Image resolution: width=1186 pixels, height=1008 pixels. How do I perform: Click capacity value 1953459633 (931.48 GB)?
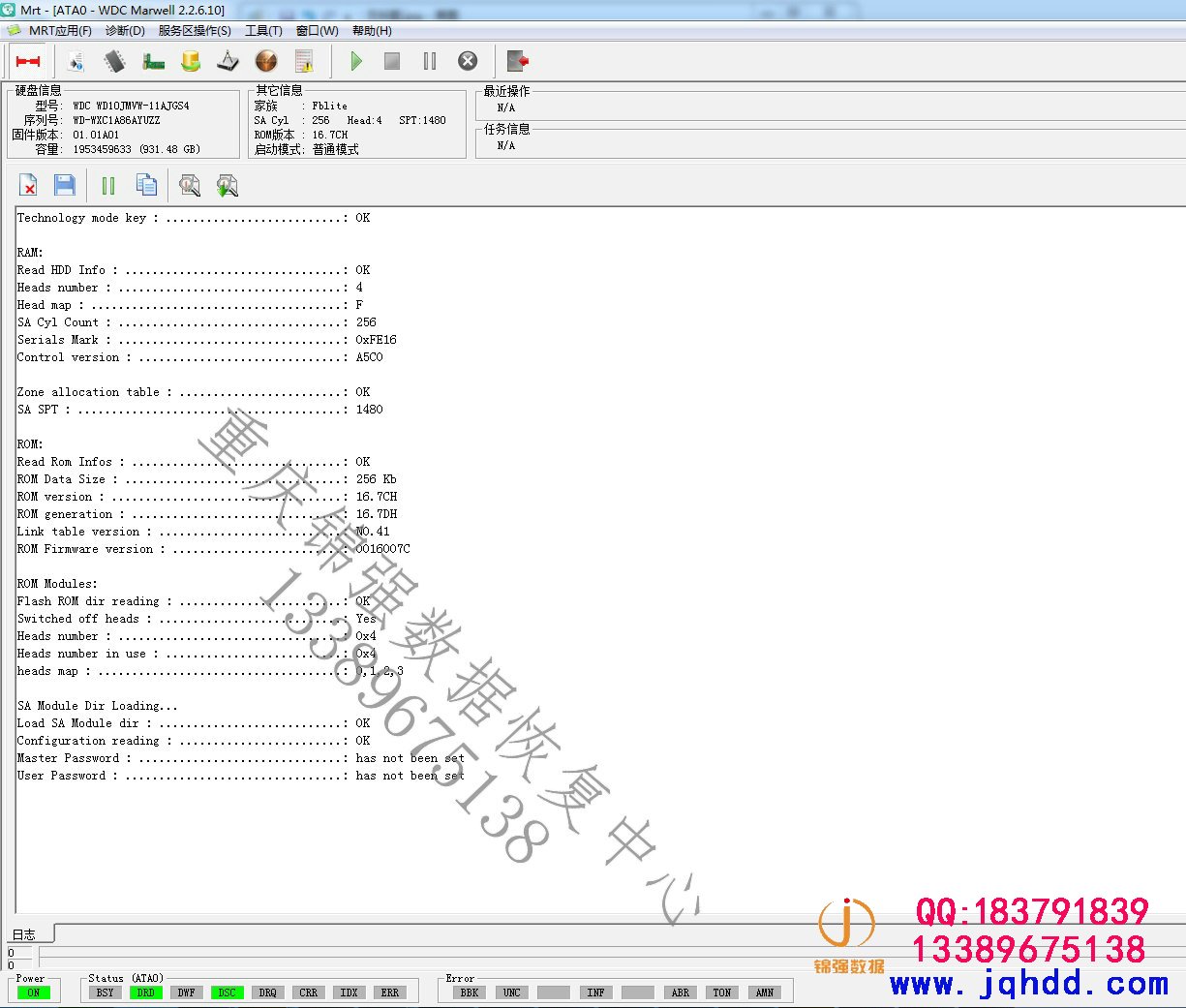click(x=137, y=150)
